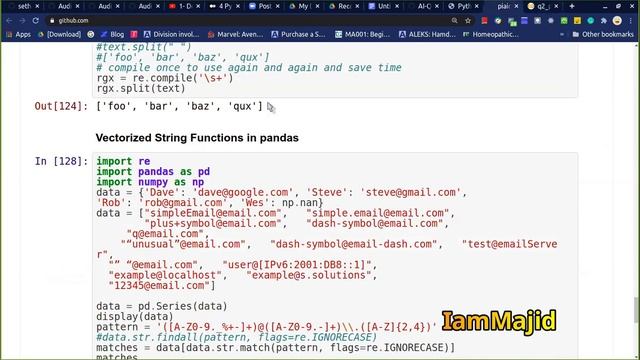Open the 'Marvel: Aven...' bookmark
The height and width of the screenshot is (360, 640).
236,35
